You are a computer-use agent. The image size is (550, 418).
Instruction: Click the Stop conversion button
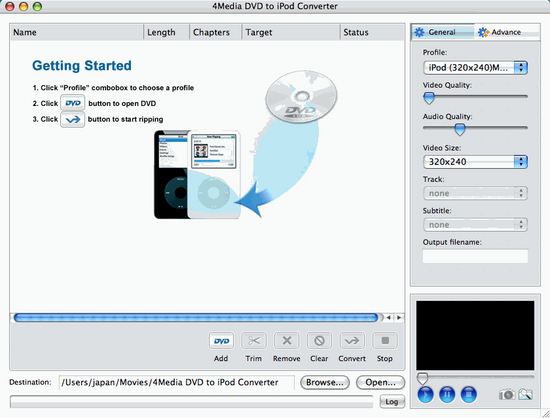[x=385, y=341]
